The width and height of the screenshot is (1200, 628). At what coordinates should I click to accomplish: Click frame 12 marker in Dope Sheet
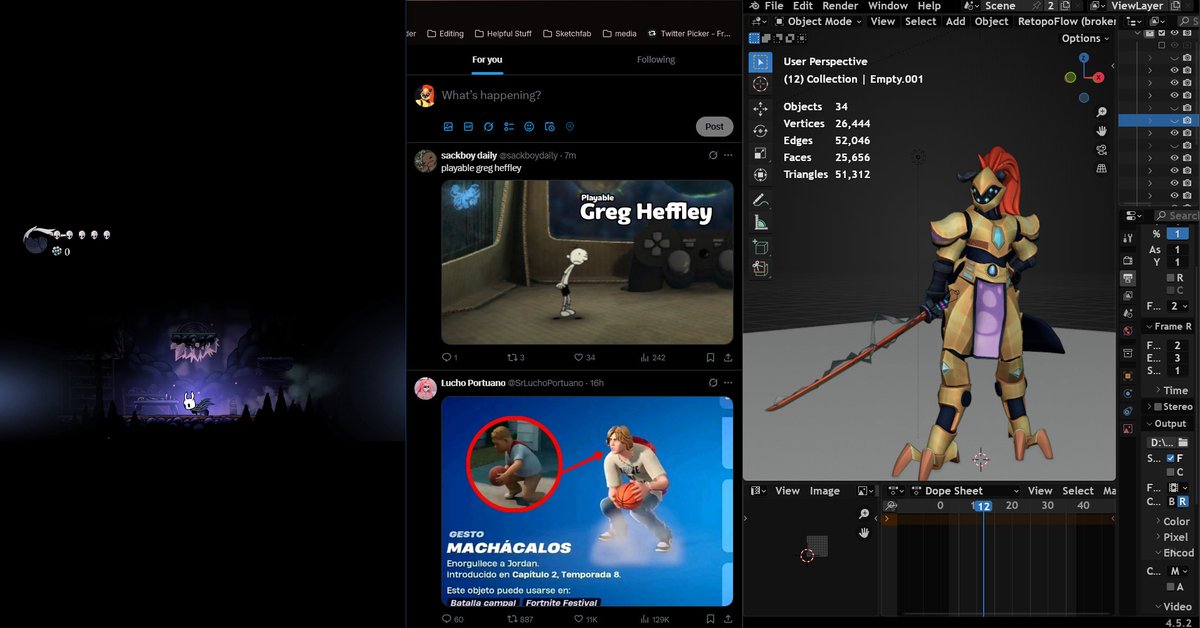[x=984, y=506]
